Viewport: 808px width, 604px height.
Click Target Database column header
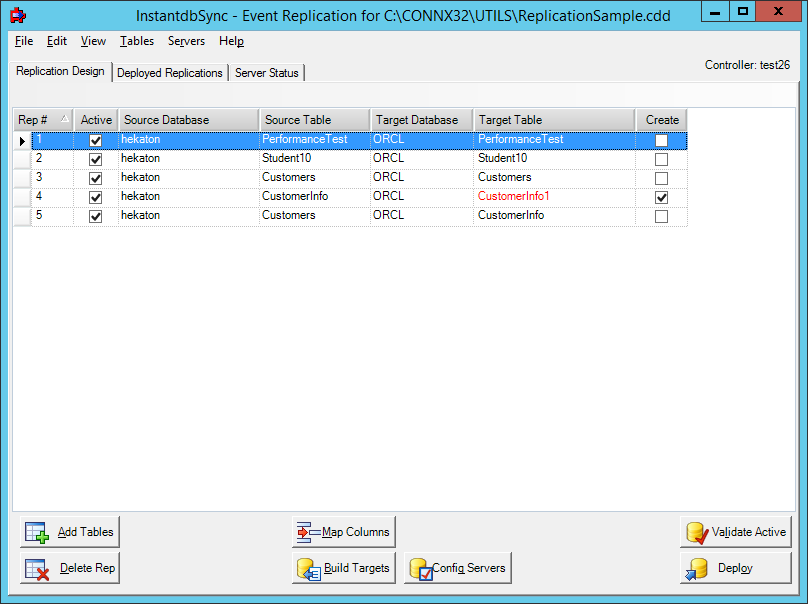420,119
